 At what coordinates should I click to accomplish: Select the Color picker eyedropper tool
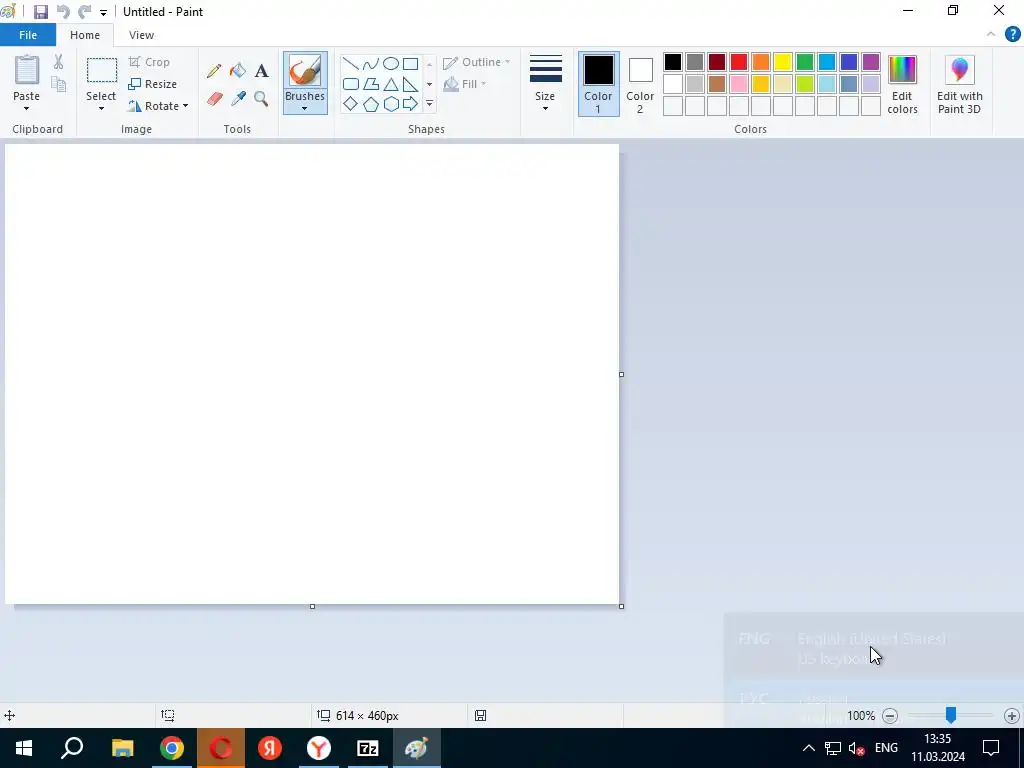click(x=238, y=99)
